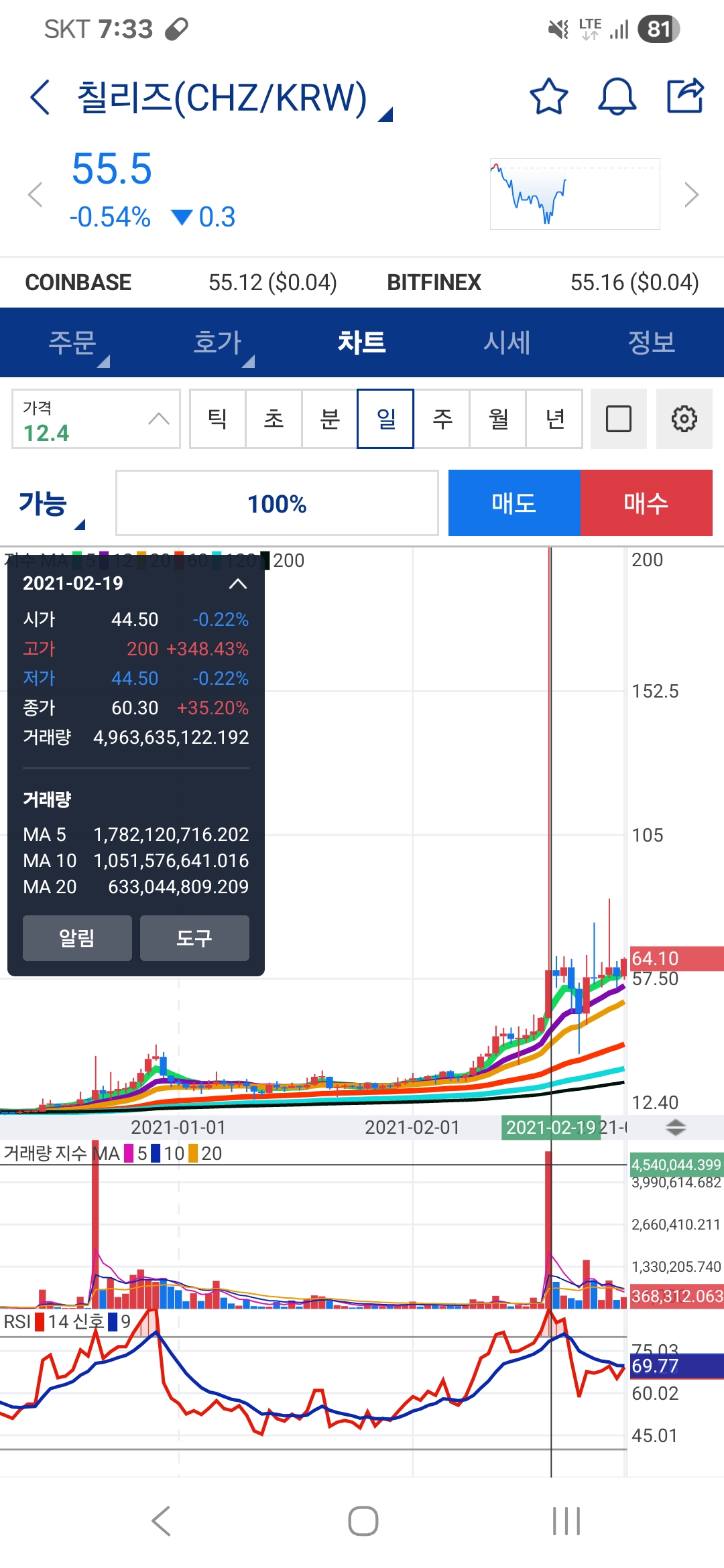Tap the blue 매도 sell button
The height and width of the screenshot is (1568, 724).
(x=514, y=503)
